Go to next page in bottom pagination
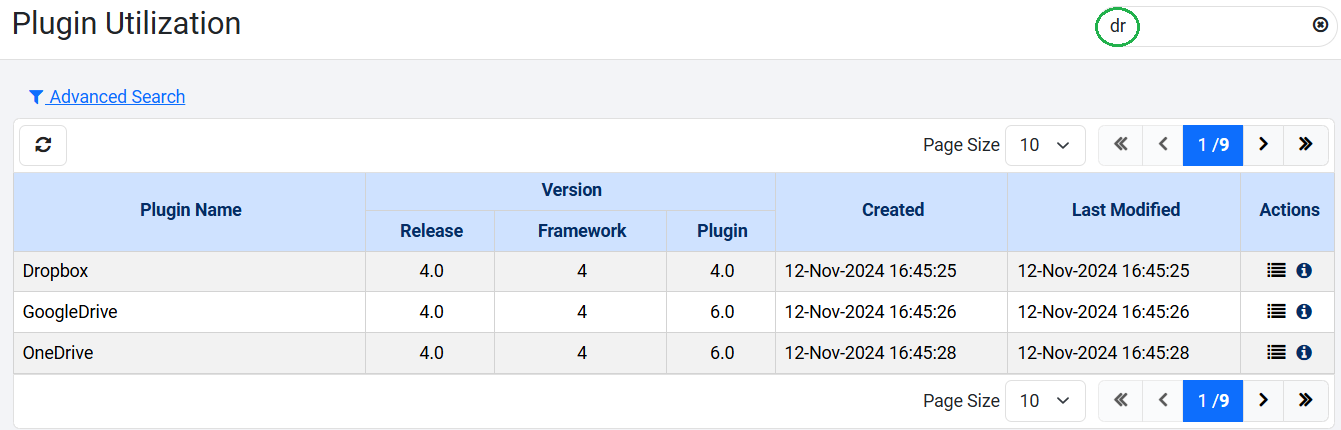 1263,400
